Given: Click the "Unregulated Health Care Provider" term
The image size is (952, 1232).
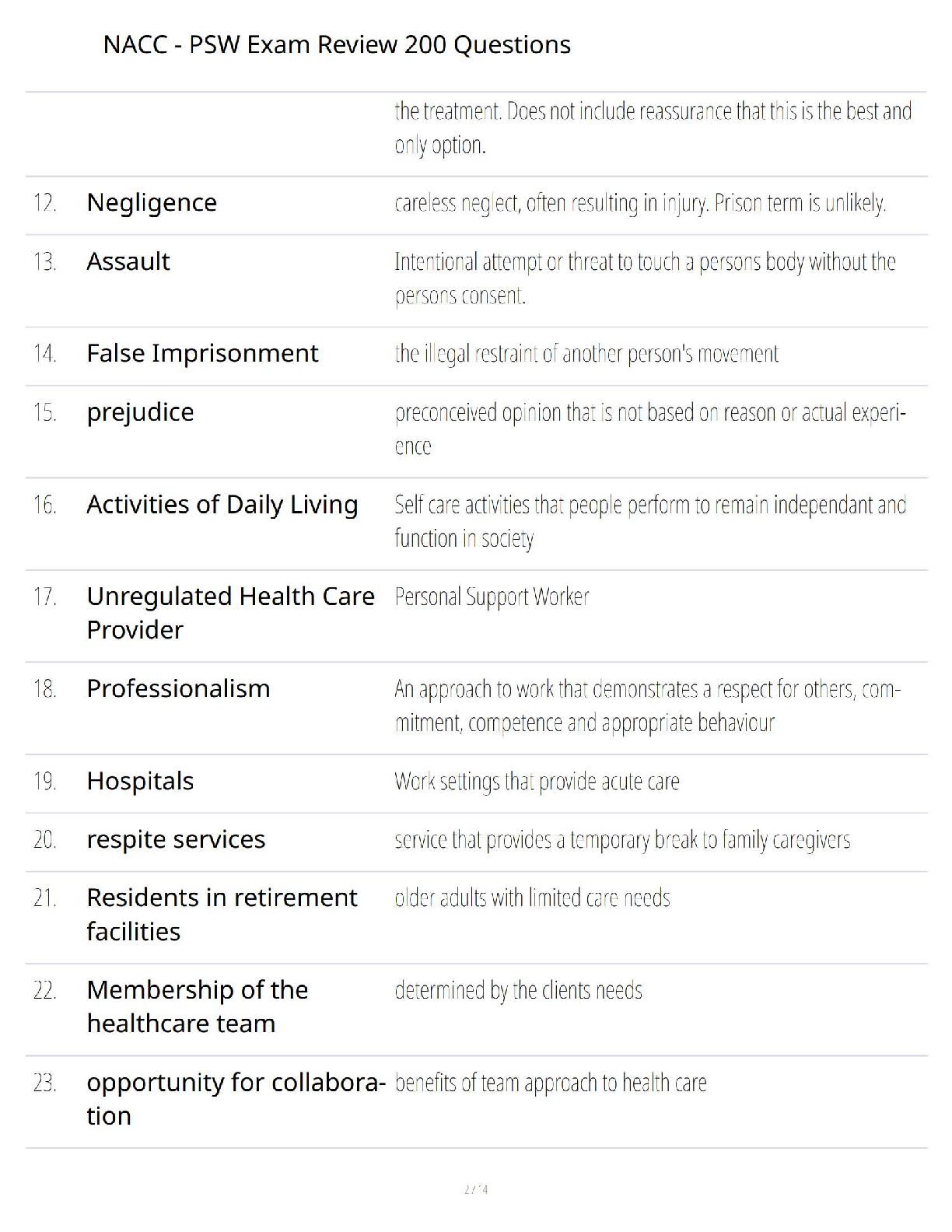Looking at the screenshot, I should 230,613.
